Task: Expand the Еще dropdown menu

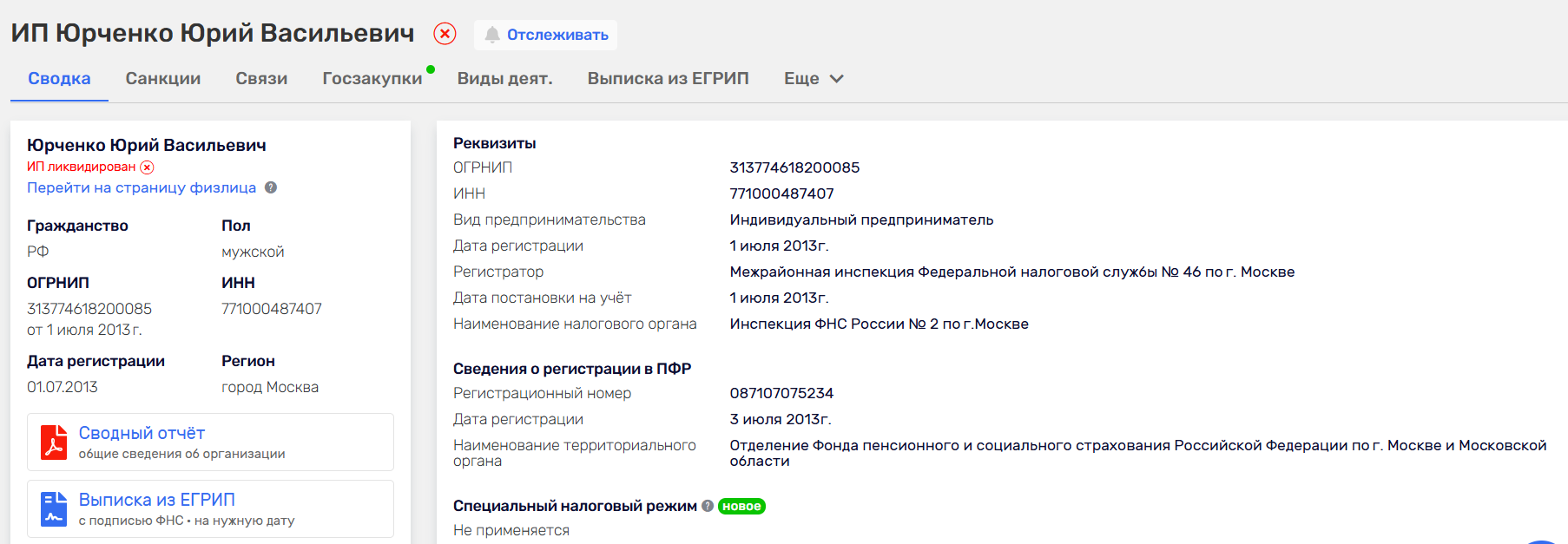Action: tap(814, 78)
